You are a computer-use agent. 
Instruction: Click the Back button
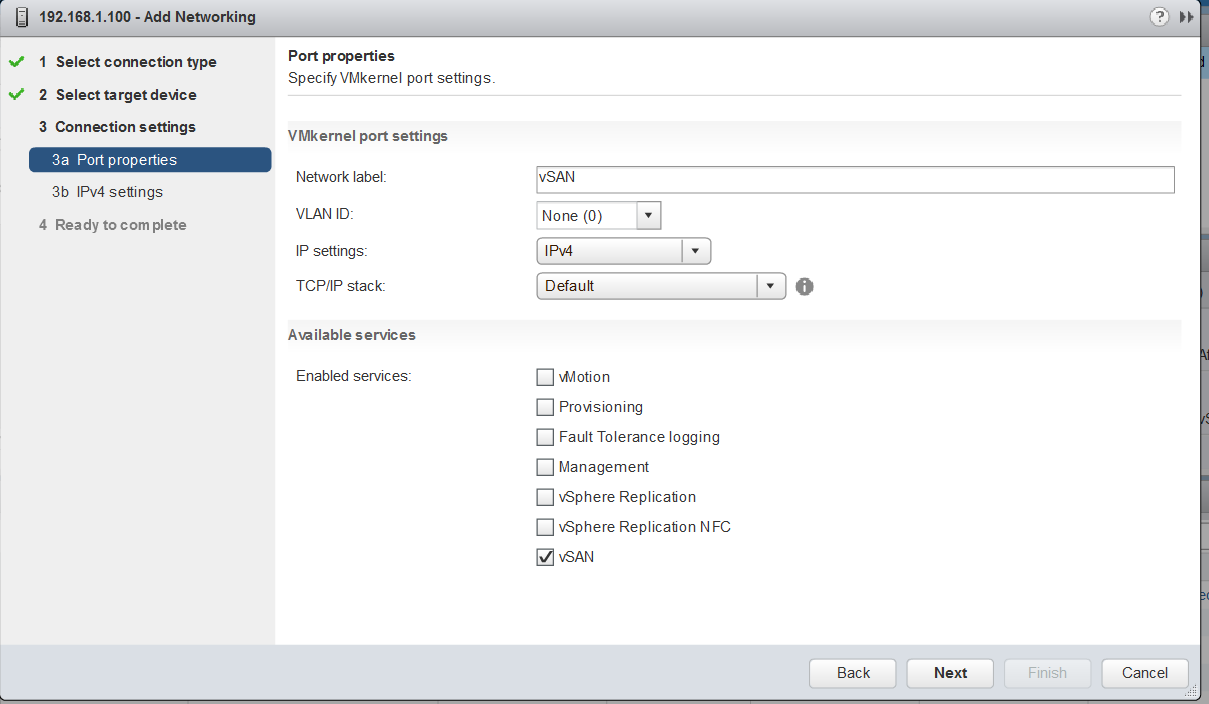point(853,673)
